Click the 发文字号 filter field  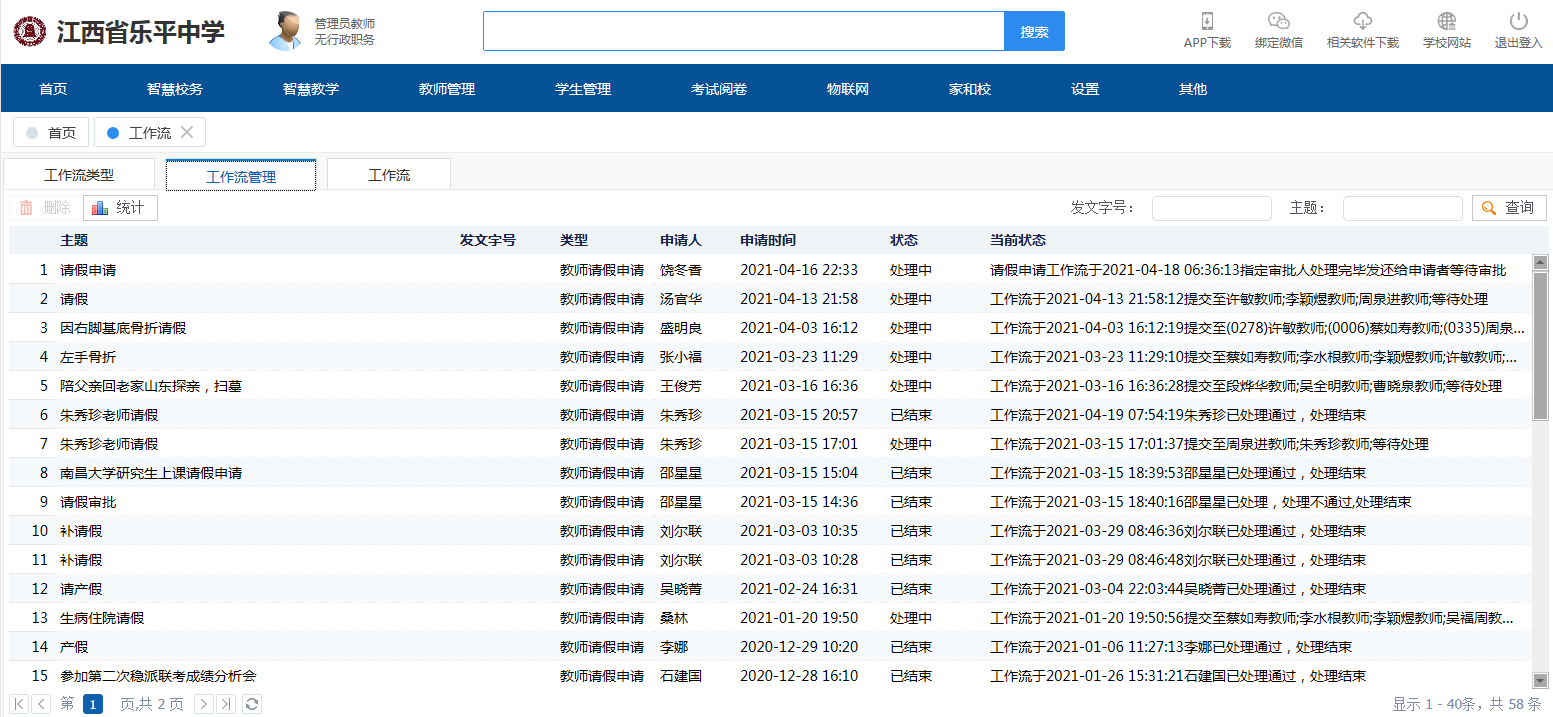point(1211,208)
